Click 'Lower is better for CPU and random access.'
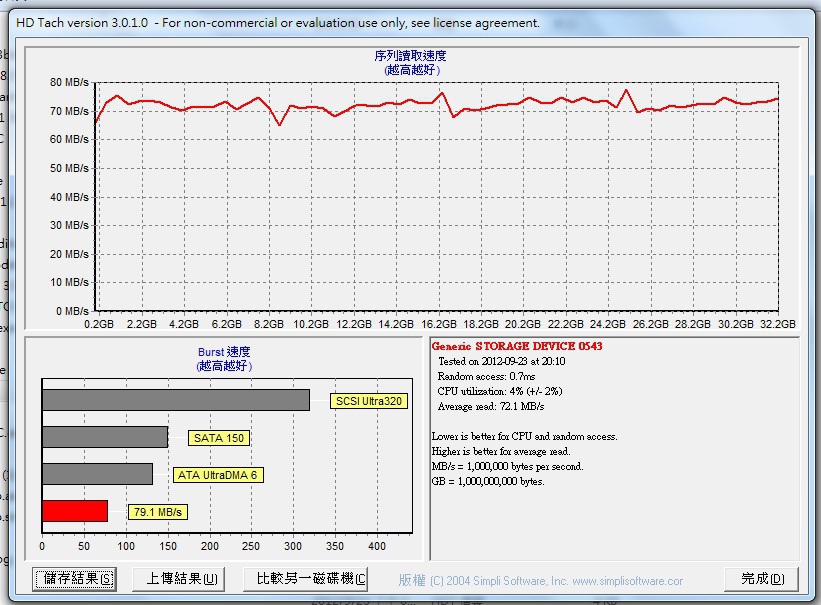821x605 pixels. point(525,436)
